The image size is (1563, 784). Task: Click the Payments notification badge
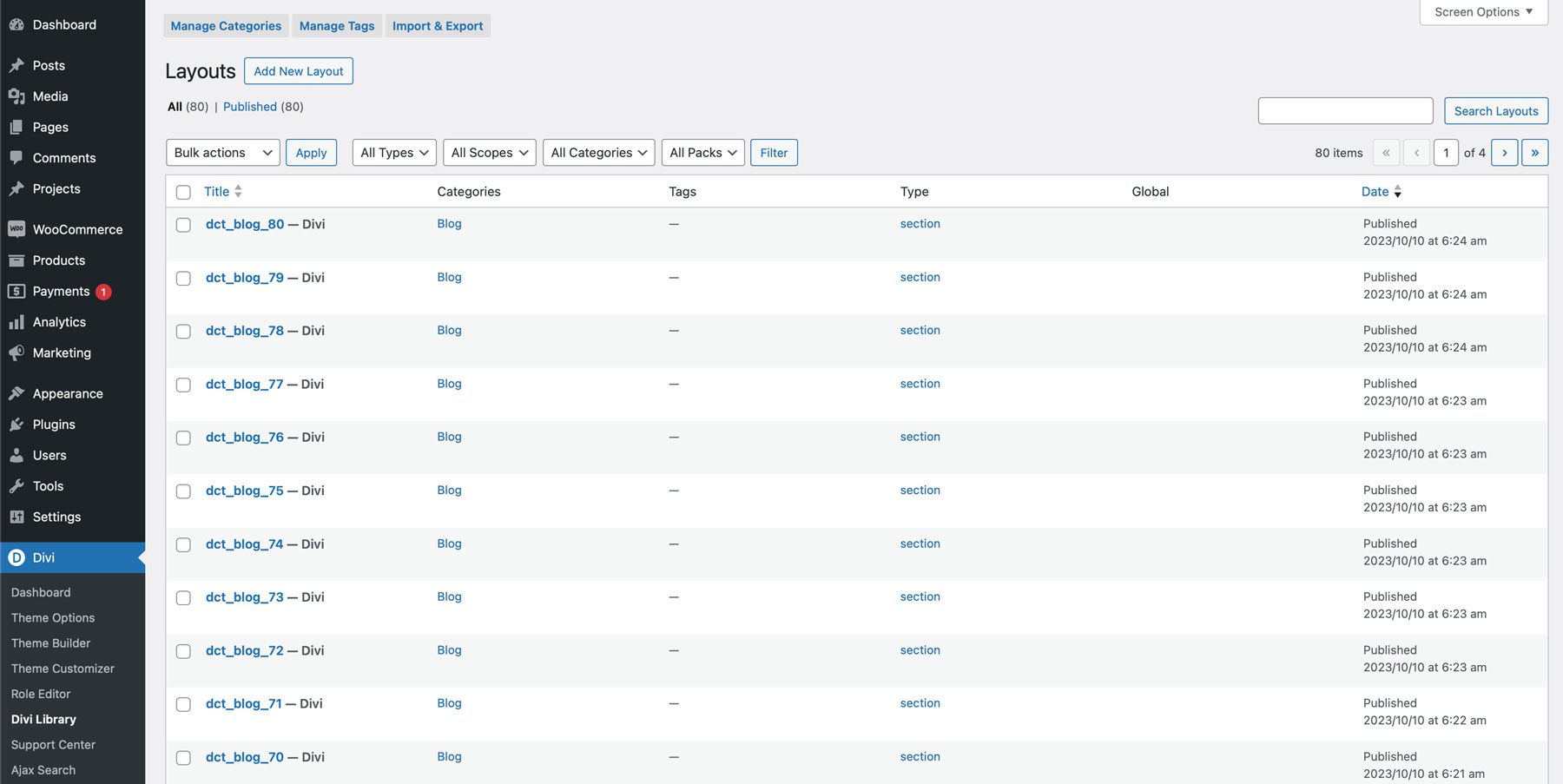(x=103, y=292)
